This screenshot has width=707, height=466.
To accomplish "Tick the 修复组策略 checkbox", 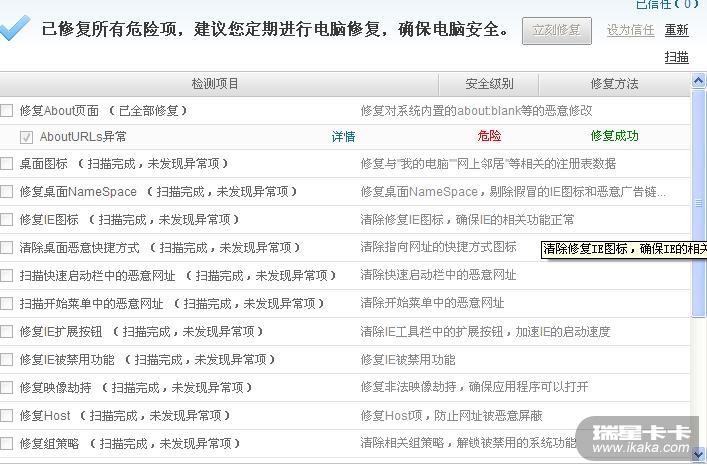I will pos(6,443).
